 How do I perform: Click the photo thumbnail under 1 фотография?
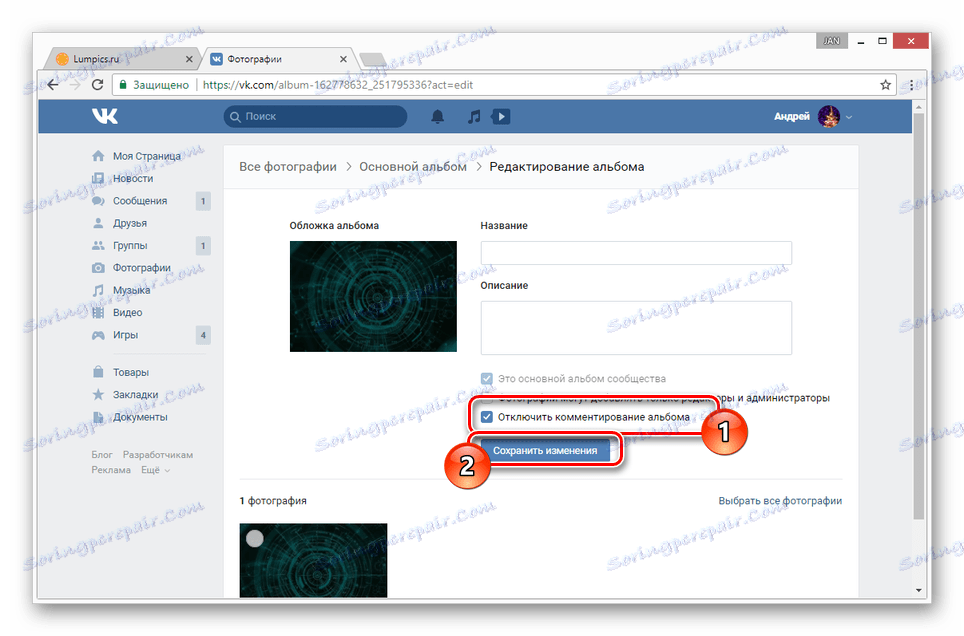click(314, 560)
